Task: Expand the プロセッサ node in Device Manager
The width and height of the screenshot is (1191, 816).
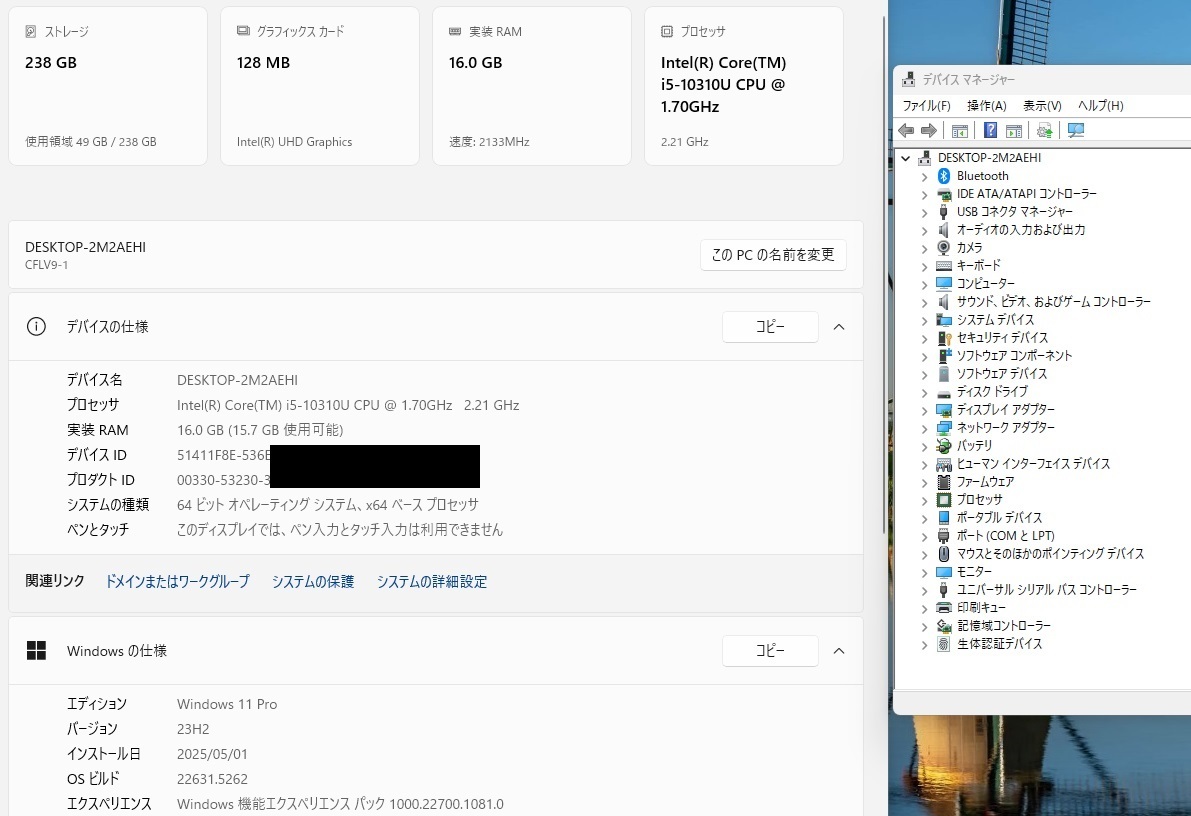Action: (x=924, y=500)
